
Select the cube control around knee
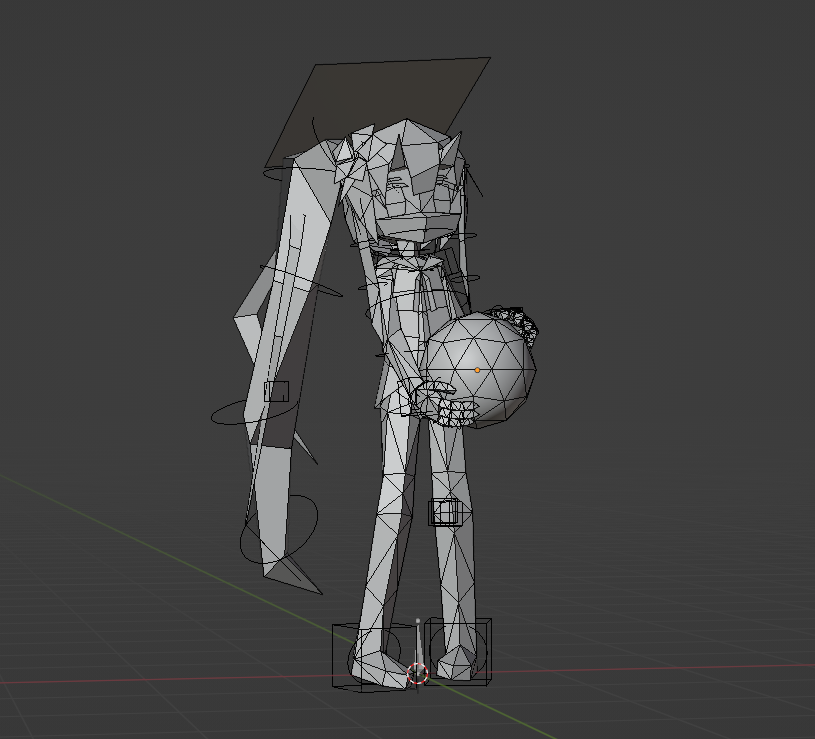(445, 511)
